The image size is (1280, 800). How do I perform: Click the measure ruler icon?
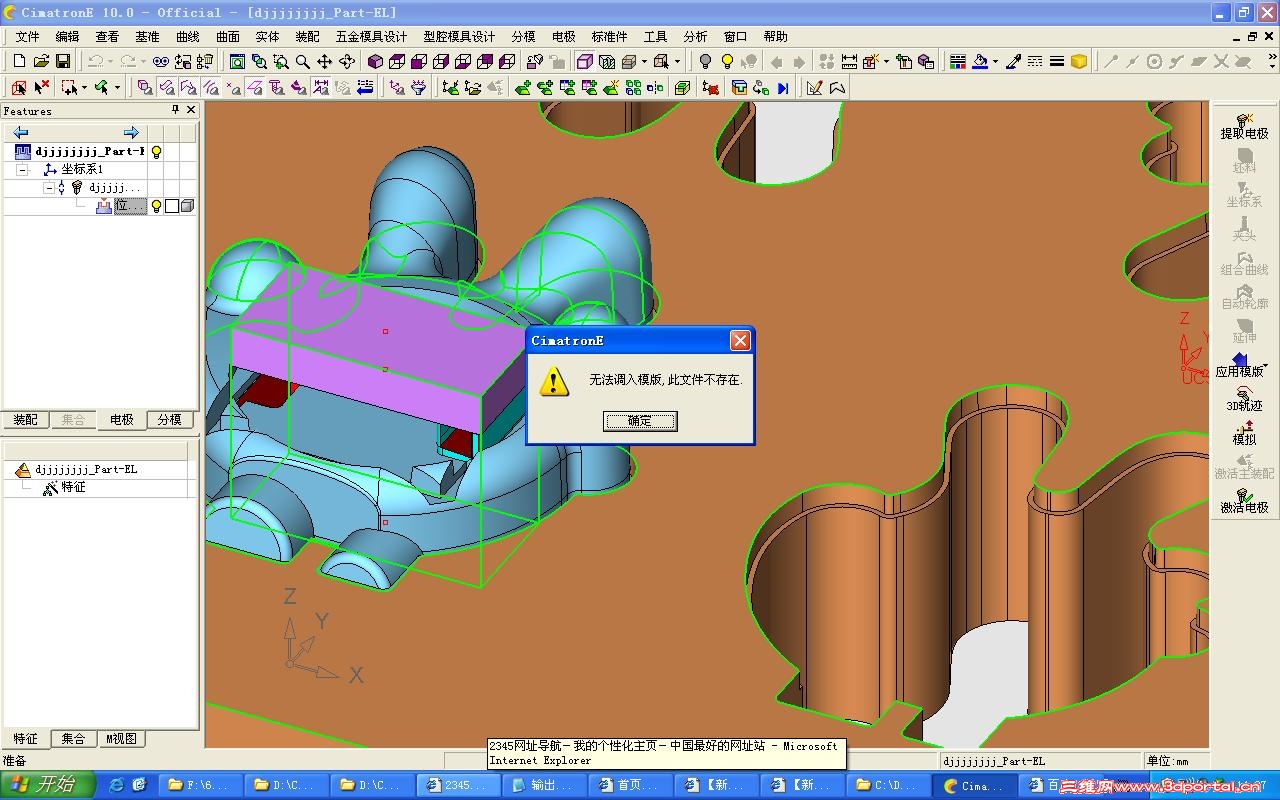[849, 62]
